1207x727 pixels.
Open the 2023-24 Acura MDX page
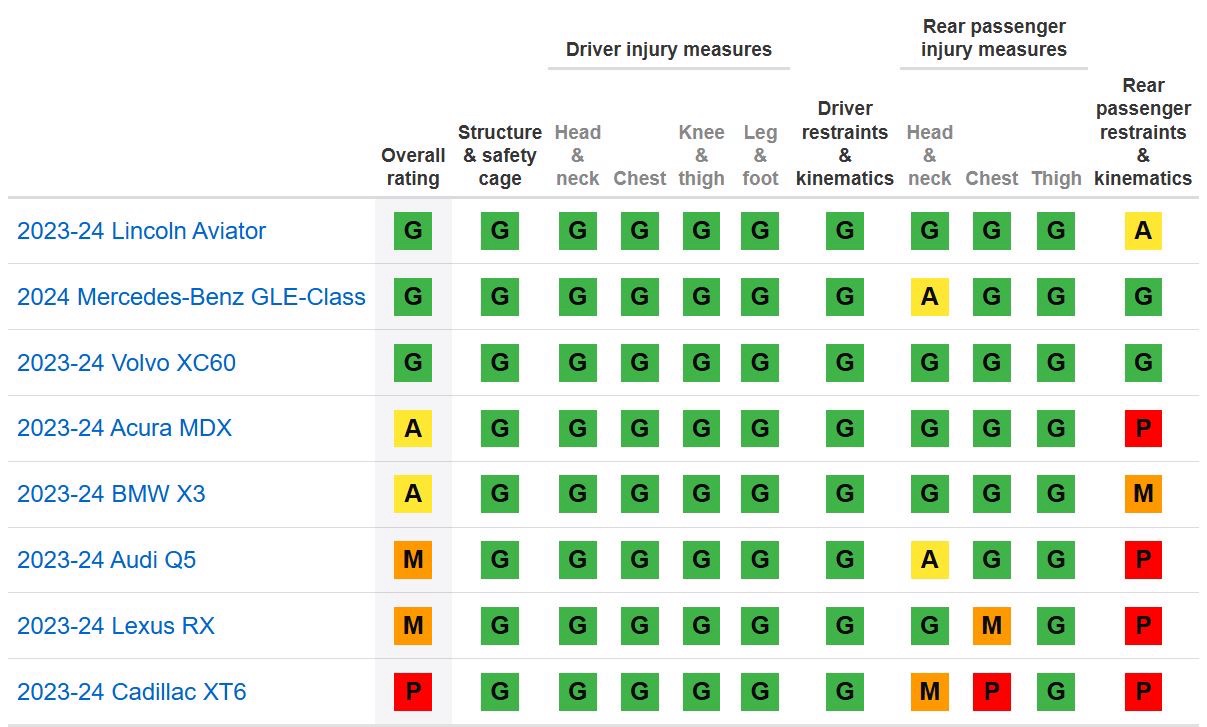(124, 428)
